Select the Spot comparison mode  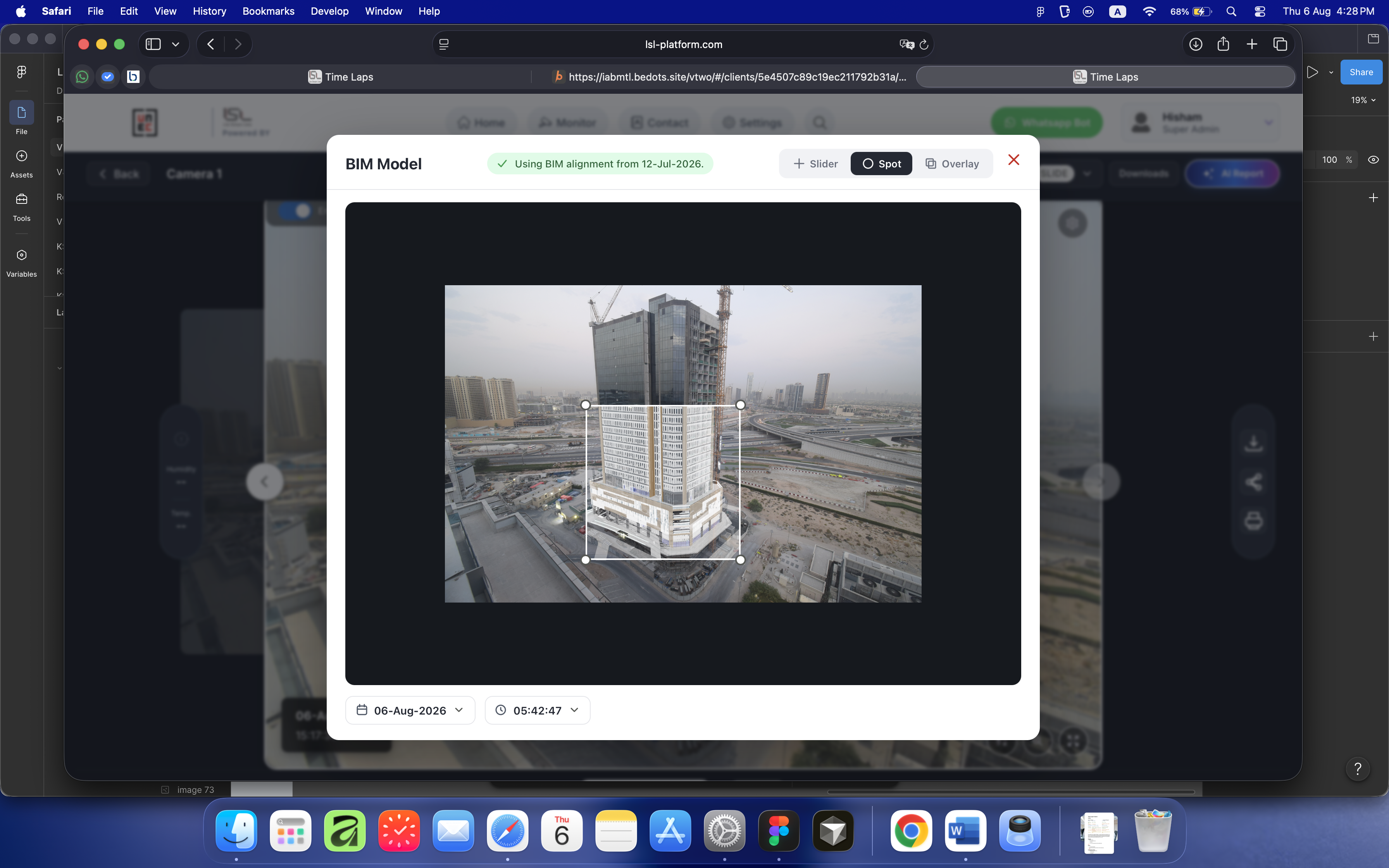[x=881, y=164]
